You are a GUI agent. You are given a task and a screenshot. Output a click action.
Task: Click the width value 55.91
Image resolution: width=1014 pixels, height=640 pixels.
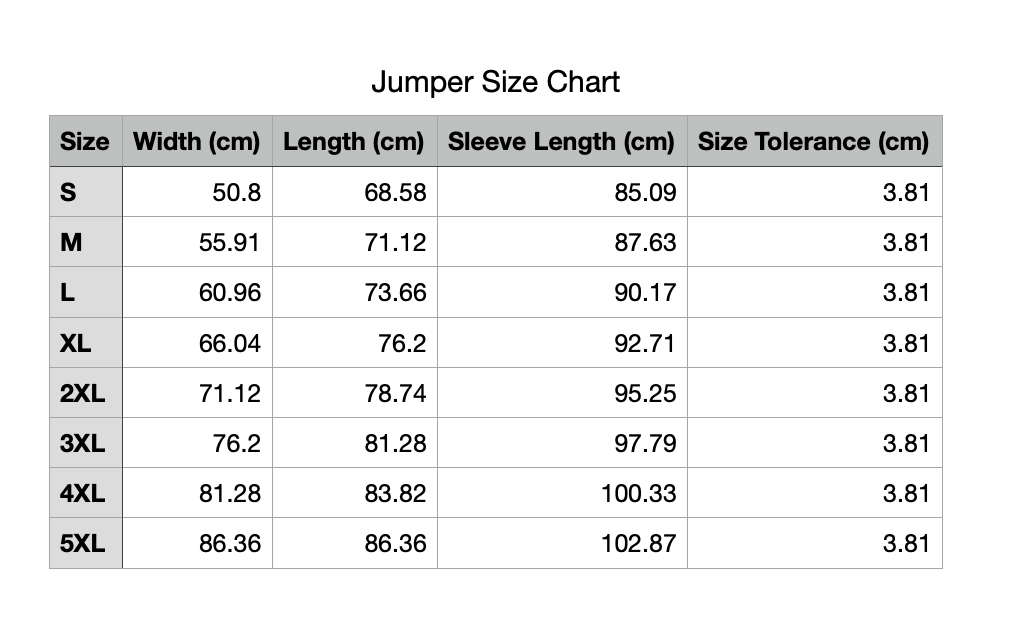pos(230,242)
